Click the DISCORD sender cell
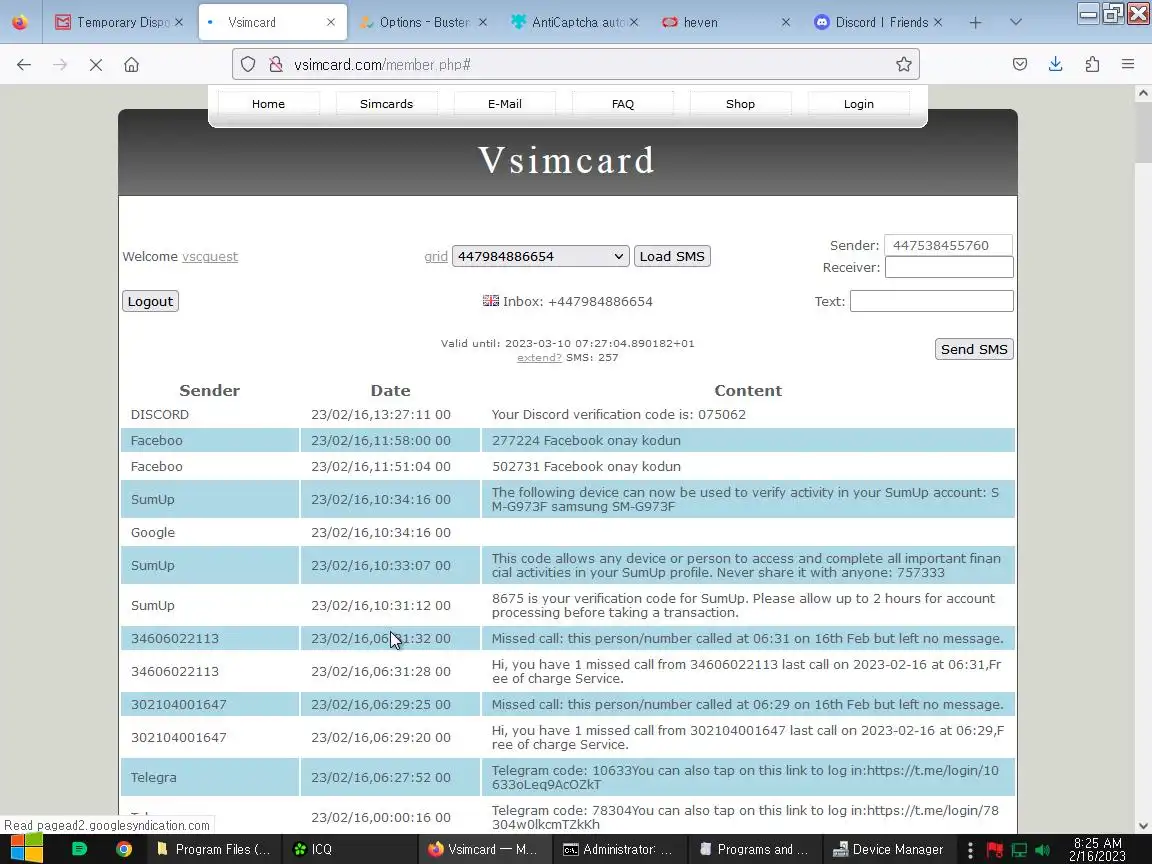This screenshot has width=1152, height=864. pyautogui.click(x=209, y=414)
